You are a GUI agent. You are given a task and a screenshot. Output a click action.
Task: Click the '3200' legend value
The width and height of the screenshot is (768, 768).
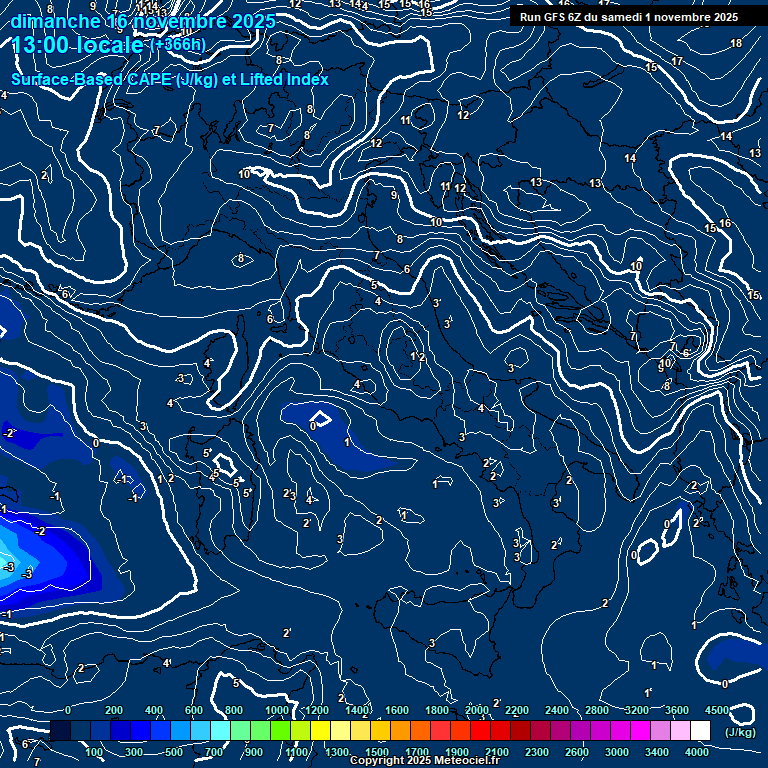[637, 710]
